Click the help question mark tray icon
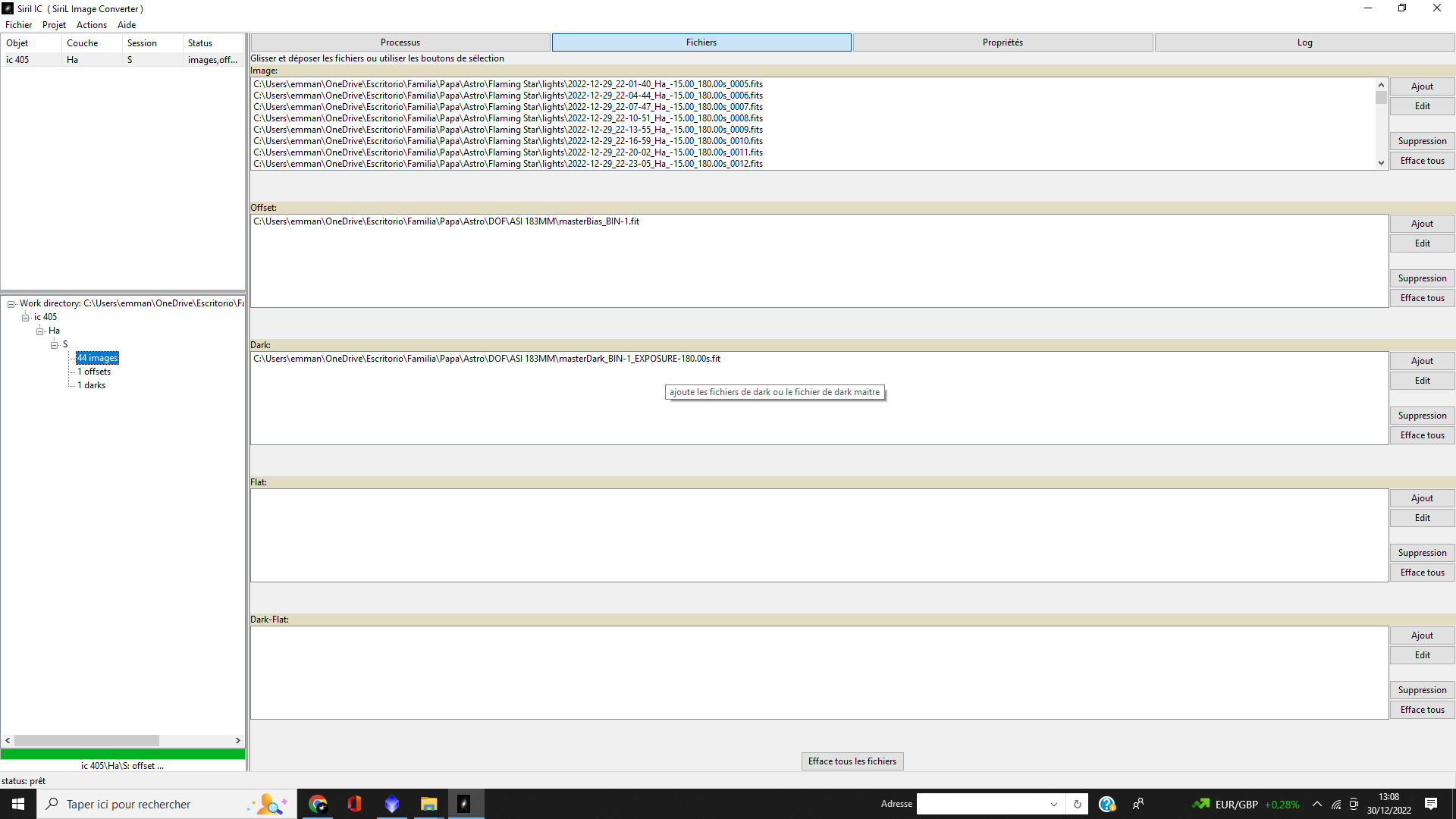1456x819 pixels. click(1106, 804)
